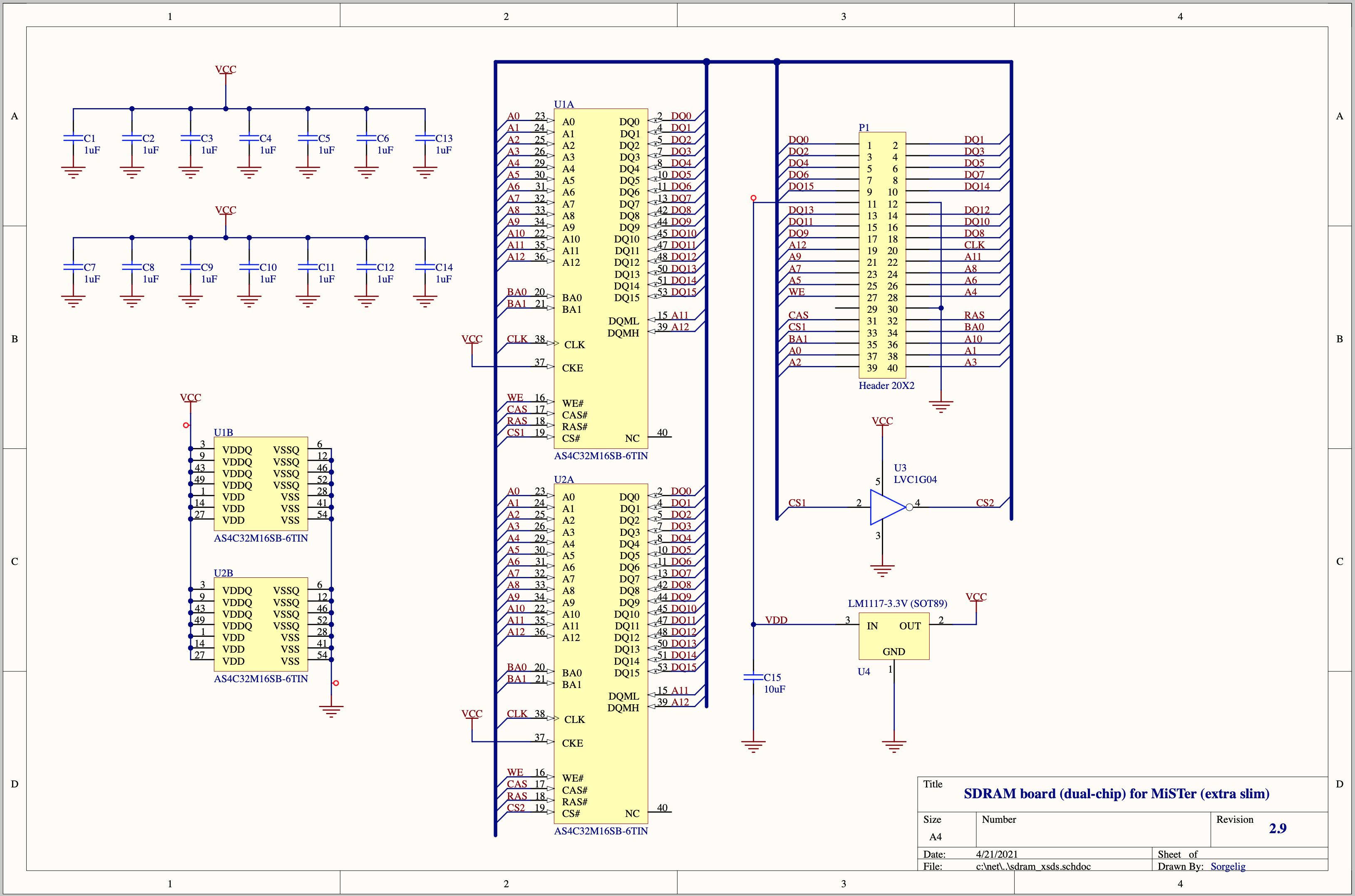The height and width of the screenshot is (896, 1355).
Task: Select the U2A SDRAM component body
Action: point(601,654)
